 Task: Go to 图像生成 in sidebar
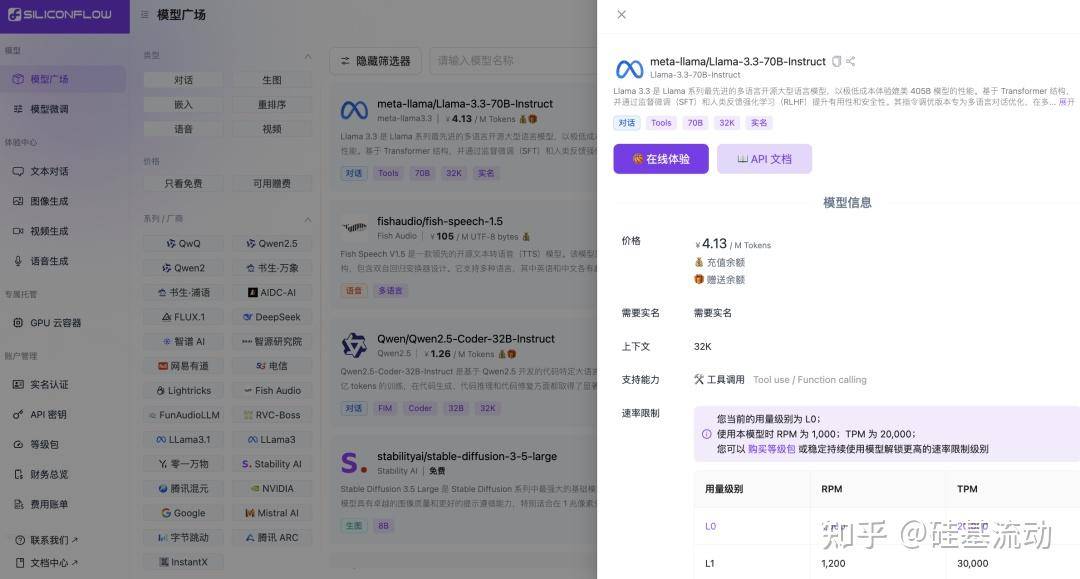(x=63, y=201)
